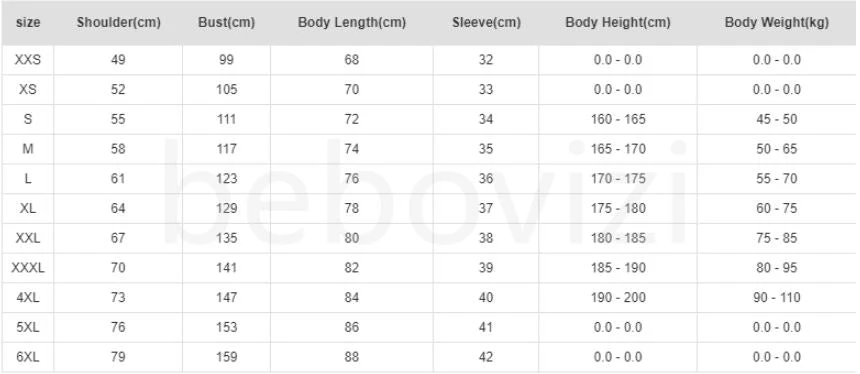
Task: Click the XS size label
Action: click(27, 89)
